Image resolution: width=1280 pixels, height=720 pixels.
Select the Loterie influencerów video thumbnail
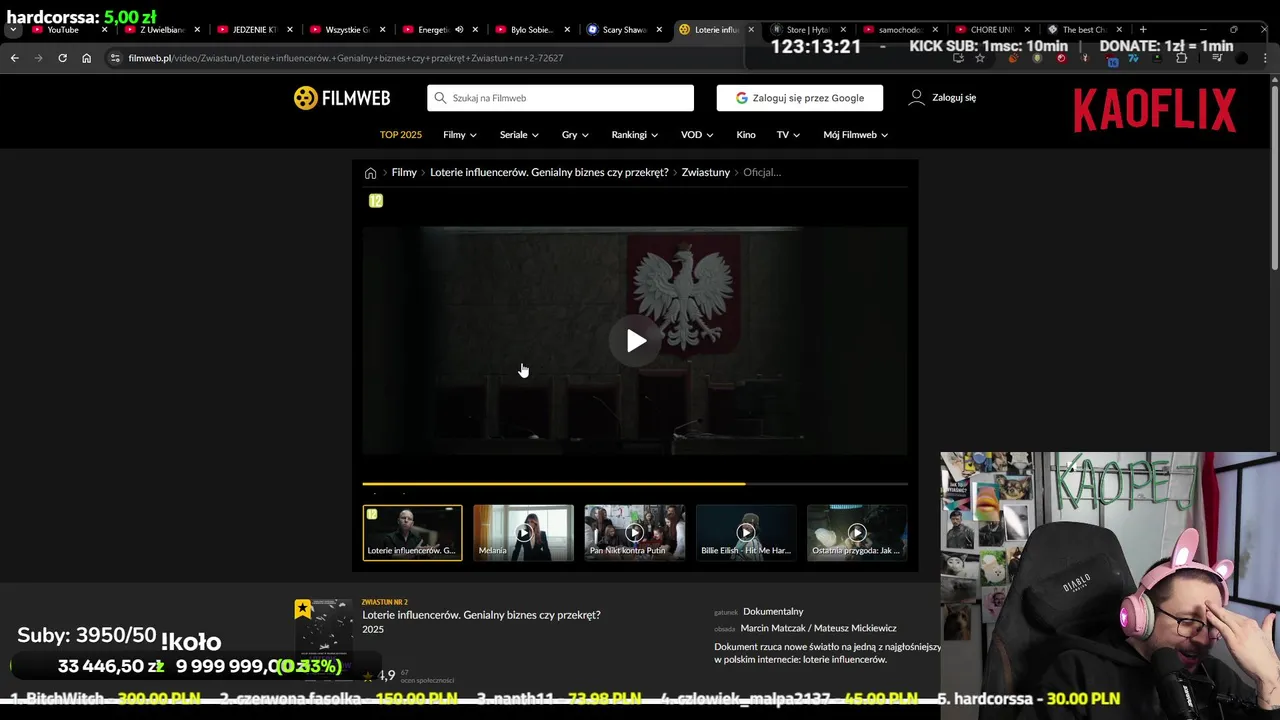tap(412, 533)
